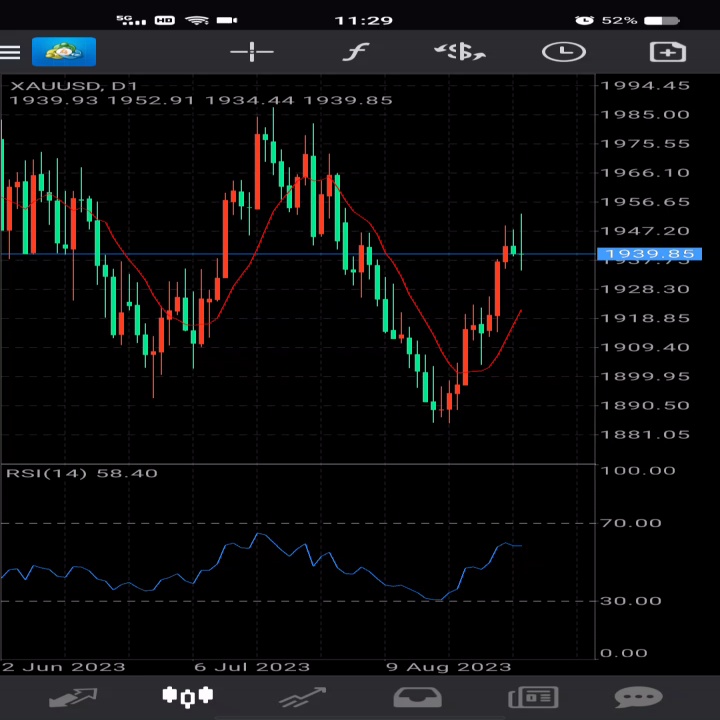Select the Chart candlestick tab

pyautogui.click(x=188, y=695)
